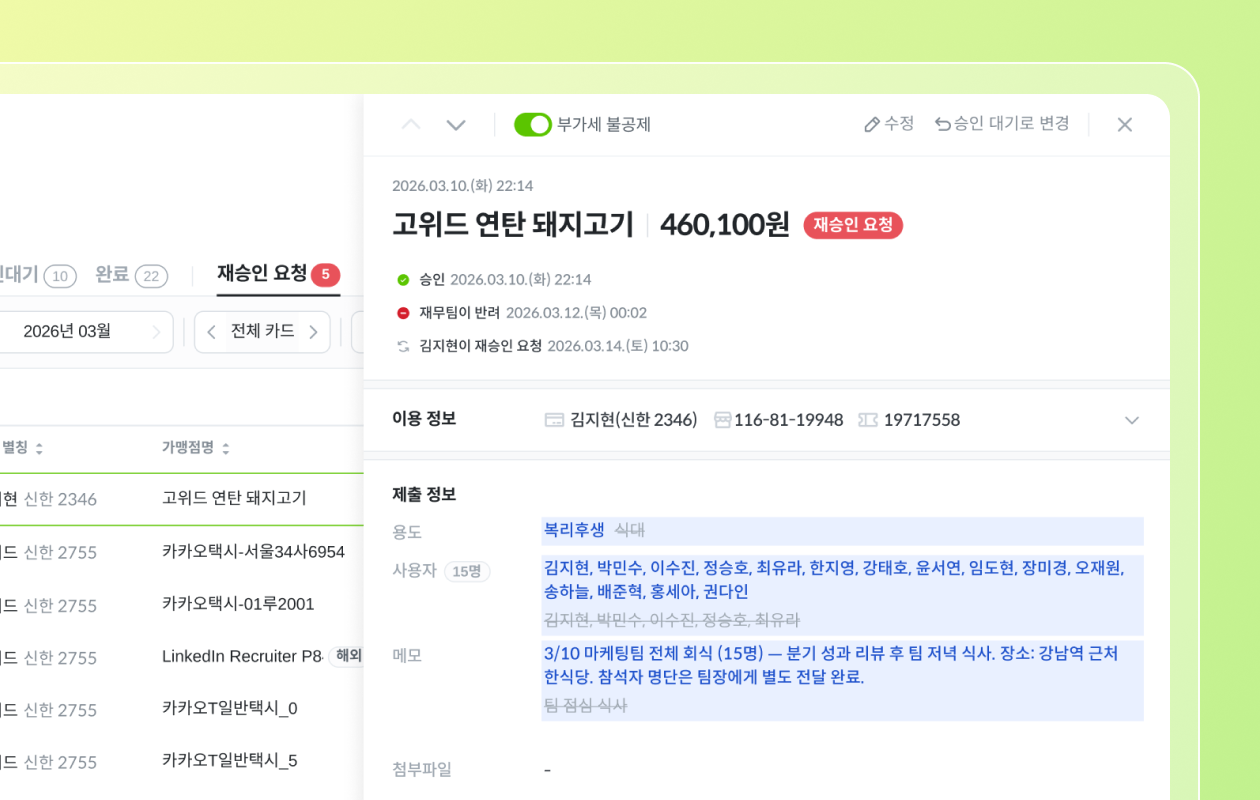Click the memo text starting 3/10 마케팅팀

pyautogui.click(x=831, y=665)
